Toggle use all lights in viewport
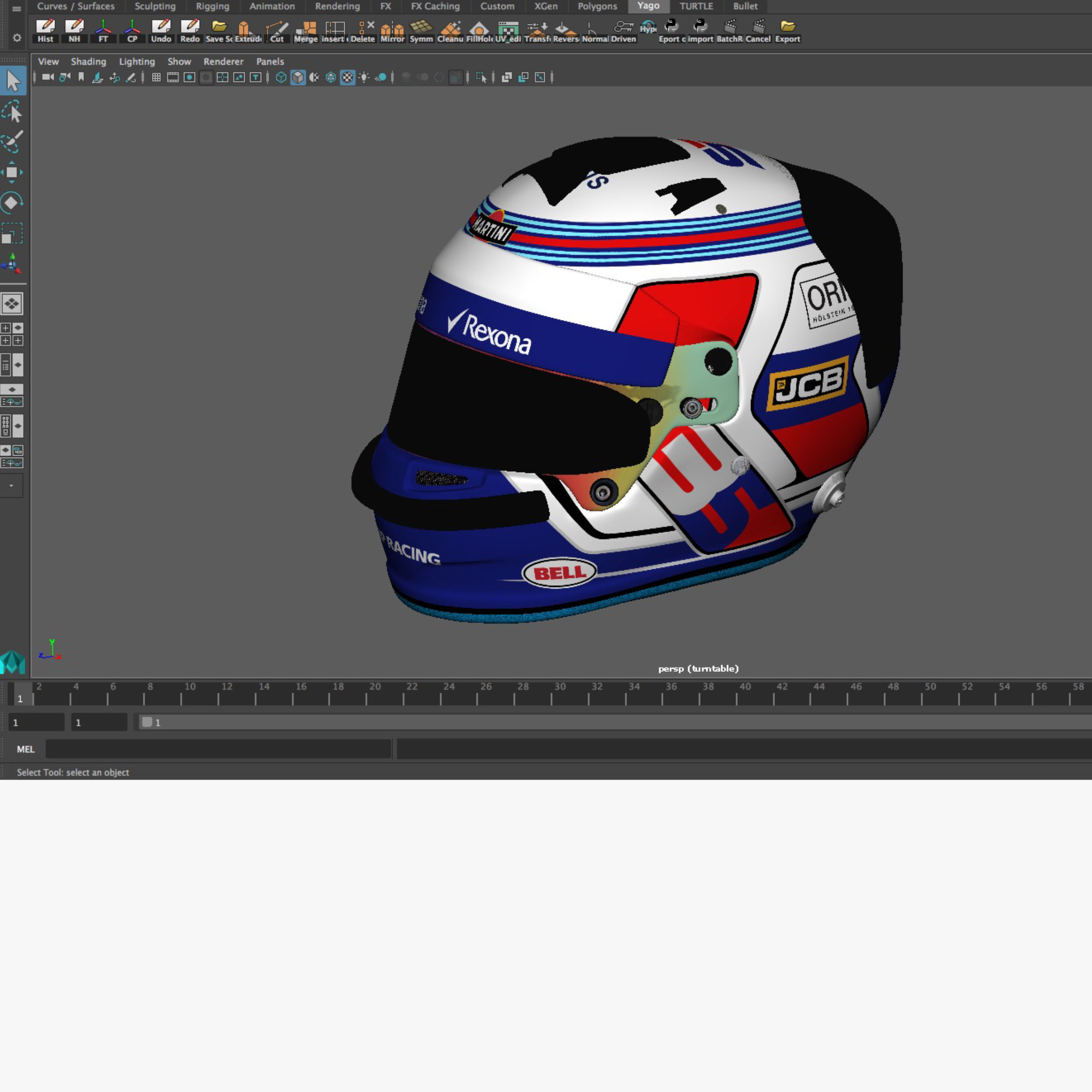Image resolution: width=1092 pixels, height=1092 pixels. 364,77
